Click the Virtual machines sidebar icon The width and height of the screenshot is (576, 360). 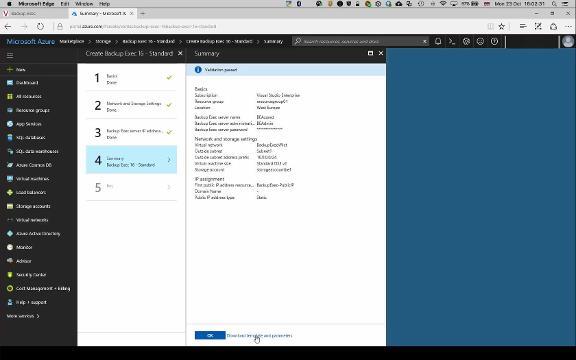click(10, 179)
